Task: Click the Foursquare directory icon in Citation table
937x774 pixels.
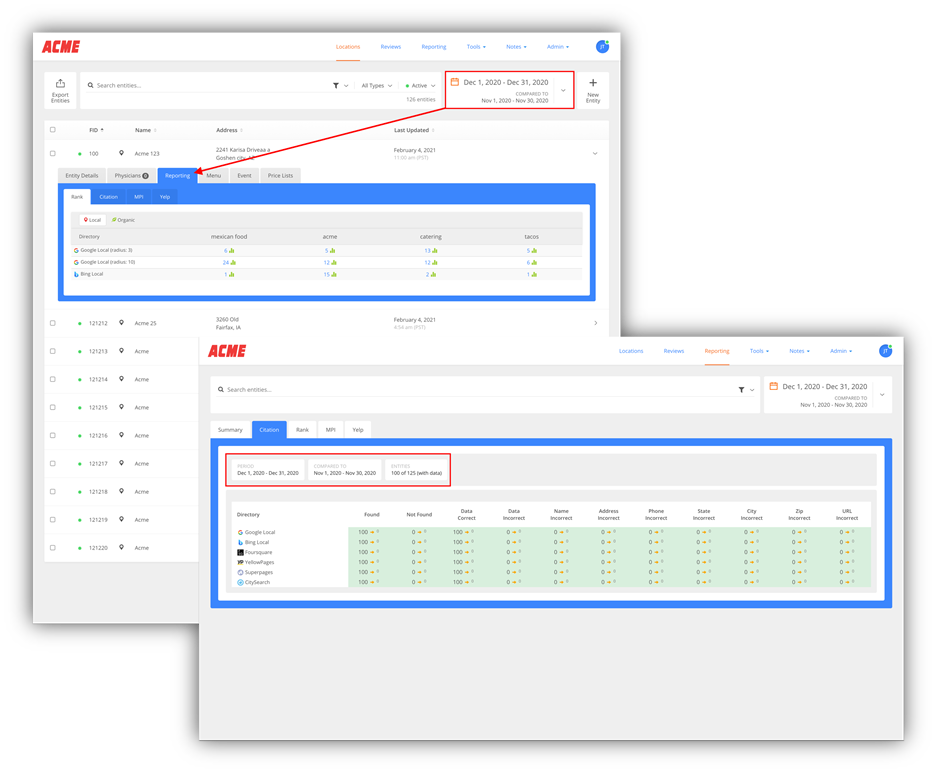Action: [240, 552]
